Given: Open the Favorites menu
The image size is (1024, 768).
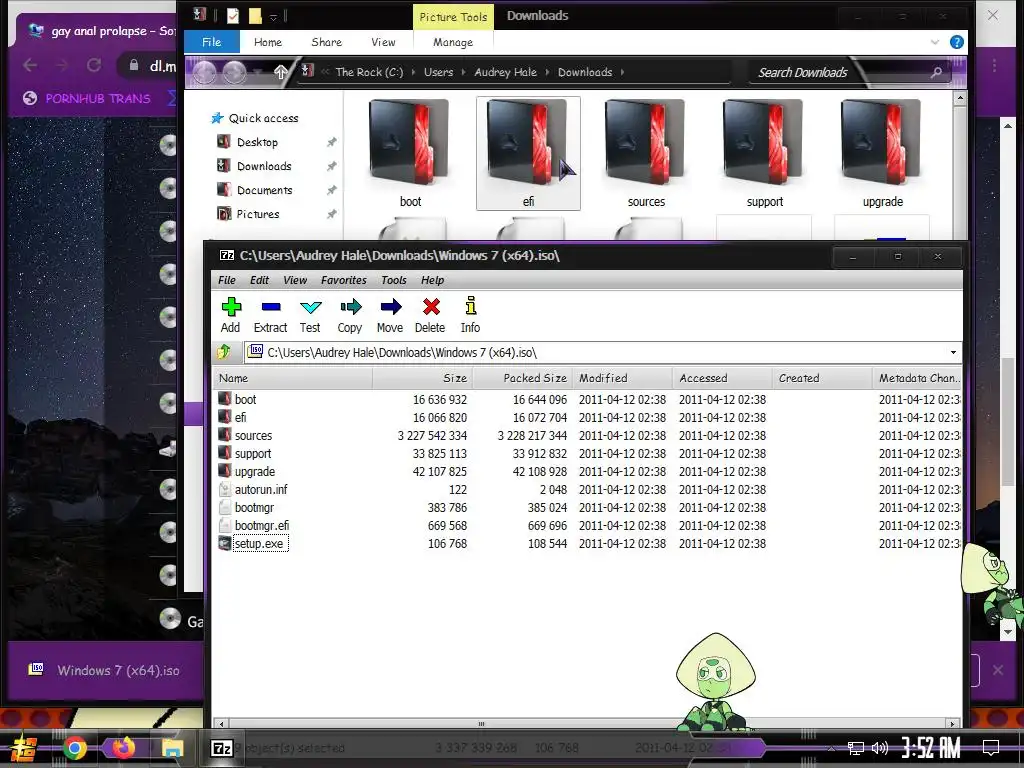Looking at the screenshot, I should tap(344, 280).
